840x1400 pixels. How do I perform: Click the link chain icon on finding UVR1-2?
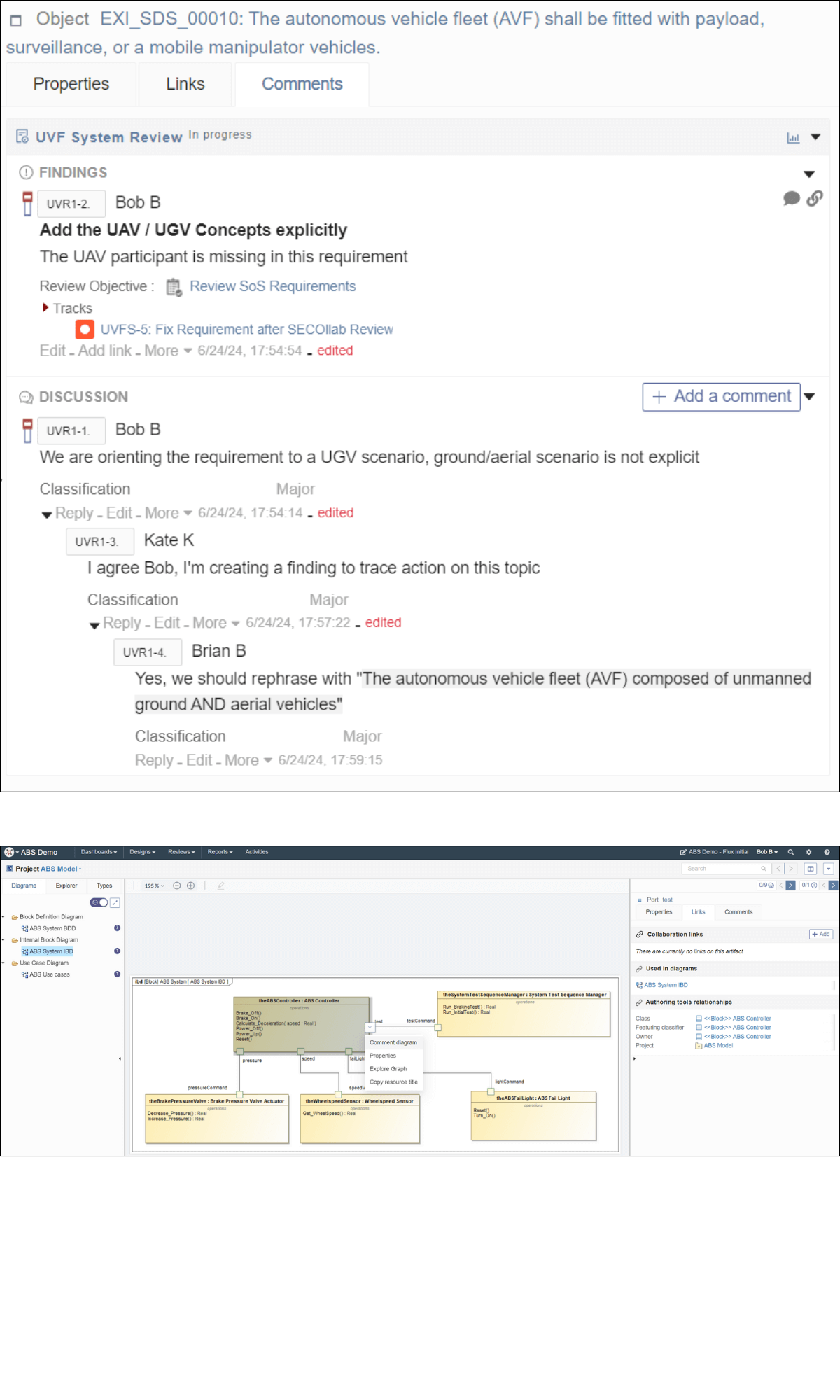(815, 198)
